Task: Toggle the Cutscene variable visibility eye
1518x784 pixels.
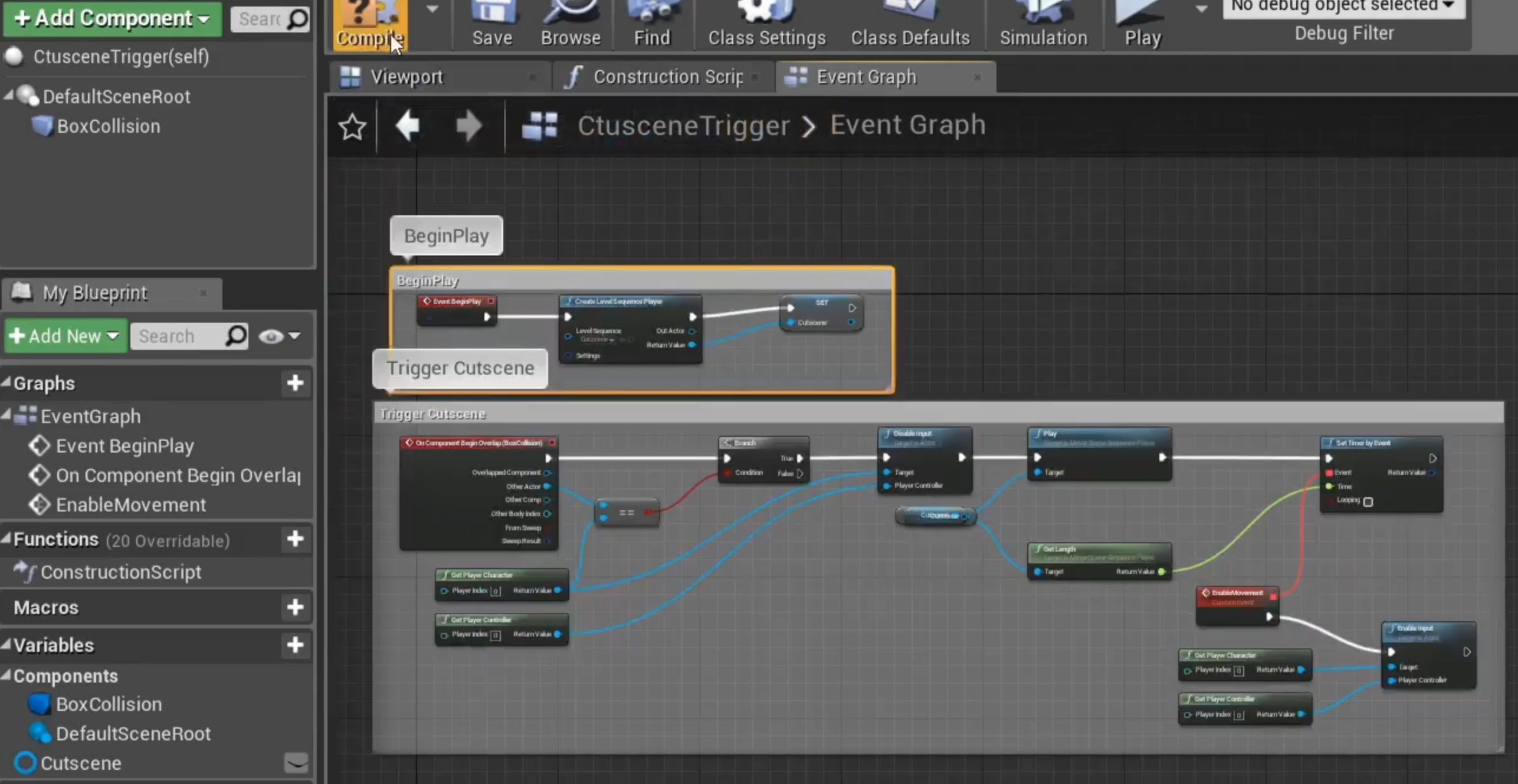Action: pyautogui.click(x=296, y=763)
